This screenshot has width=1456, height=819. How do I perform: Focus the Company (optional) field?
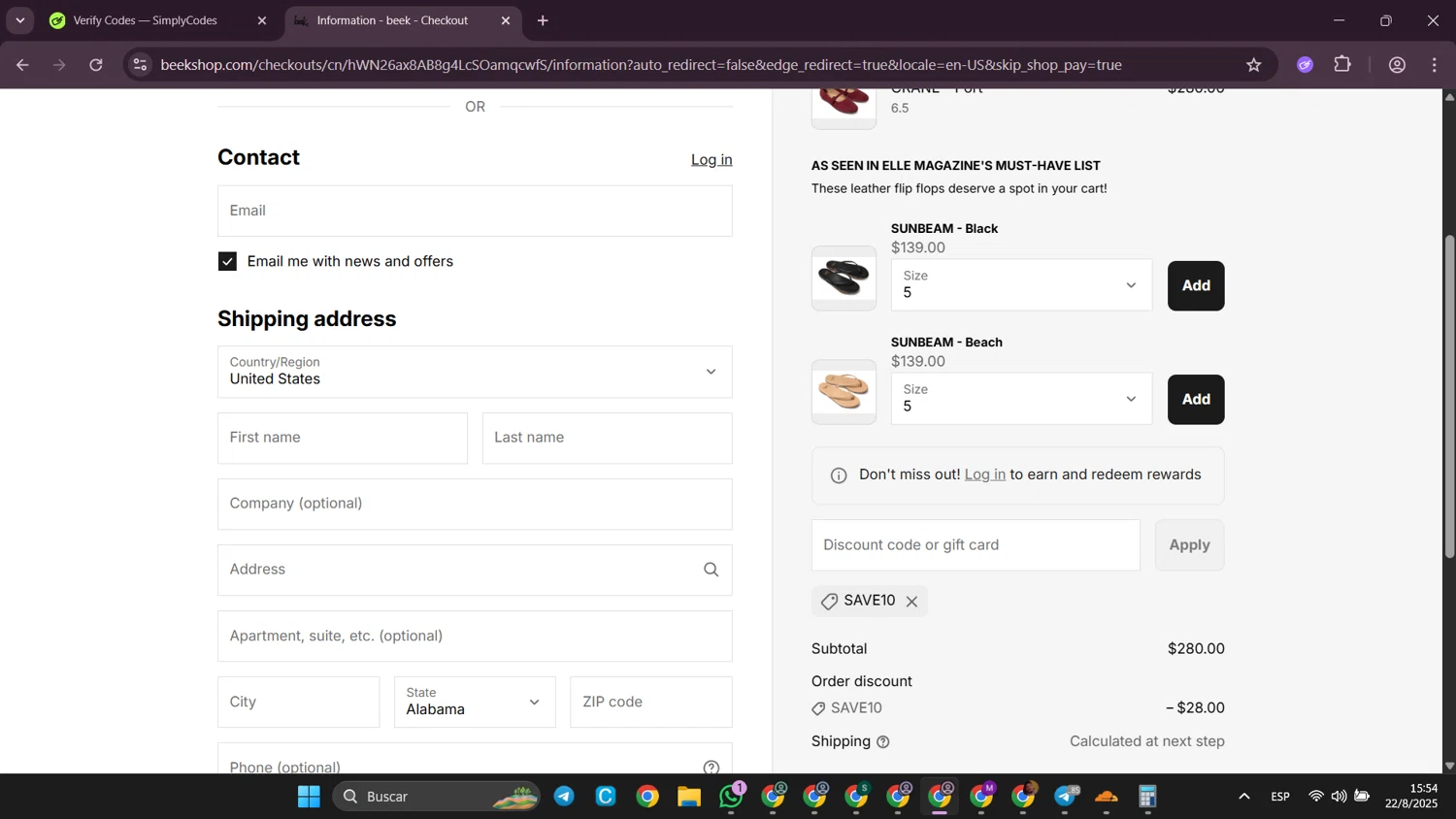click(475, 504)
